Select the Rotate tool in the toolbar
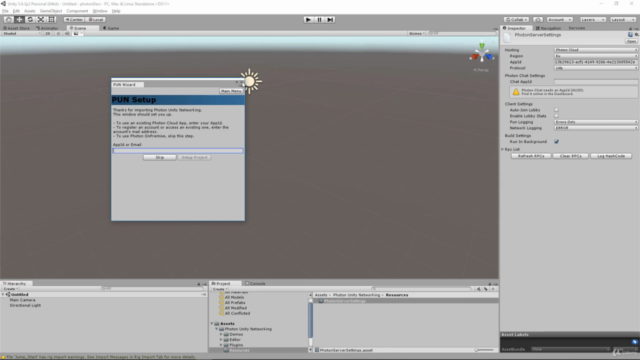This screenshot has height=360, width=640. tap(30, 19)
